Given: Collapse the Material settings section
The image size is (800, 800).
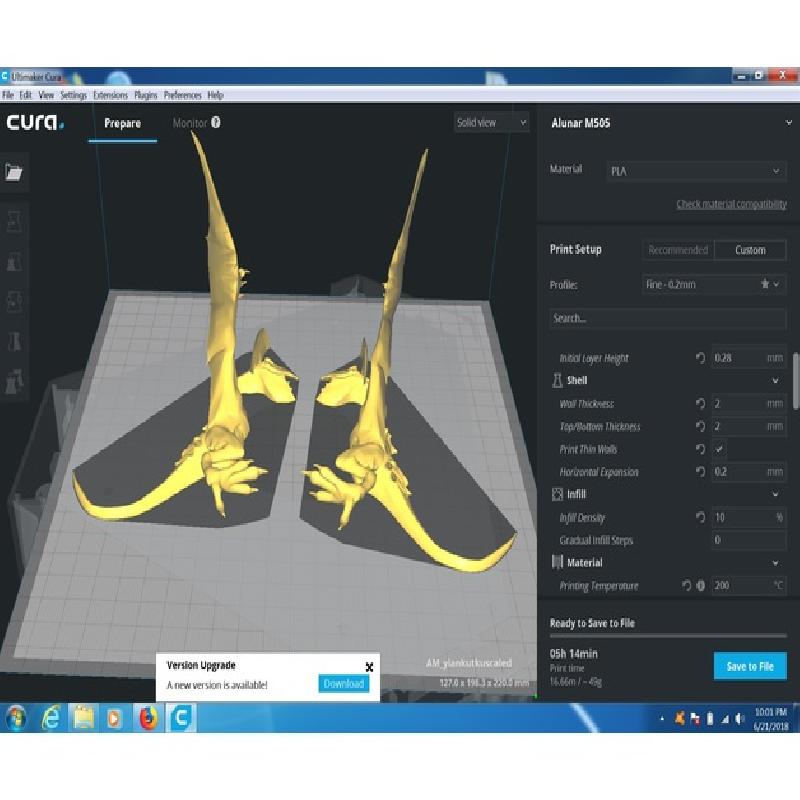Looking at the screenshot, I should [x=776, y=563].
